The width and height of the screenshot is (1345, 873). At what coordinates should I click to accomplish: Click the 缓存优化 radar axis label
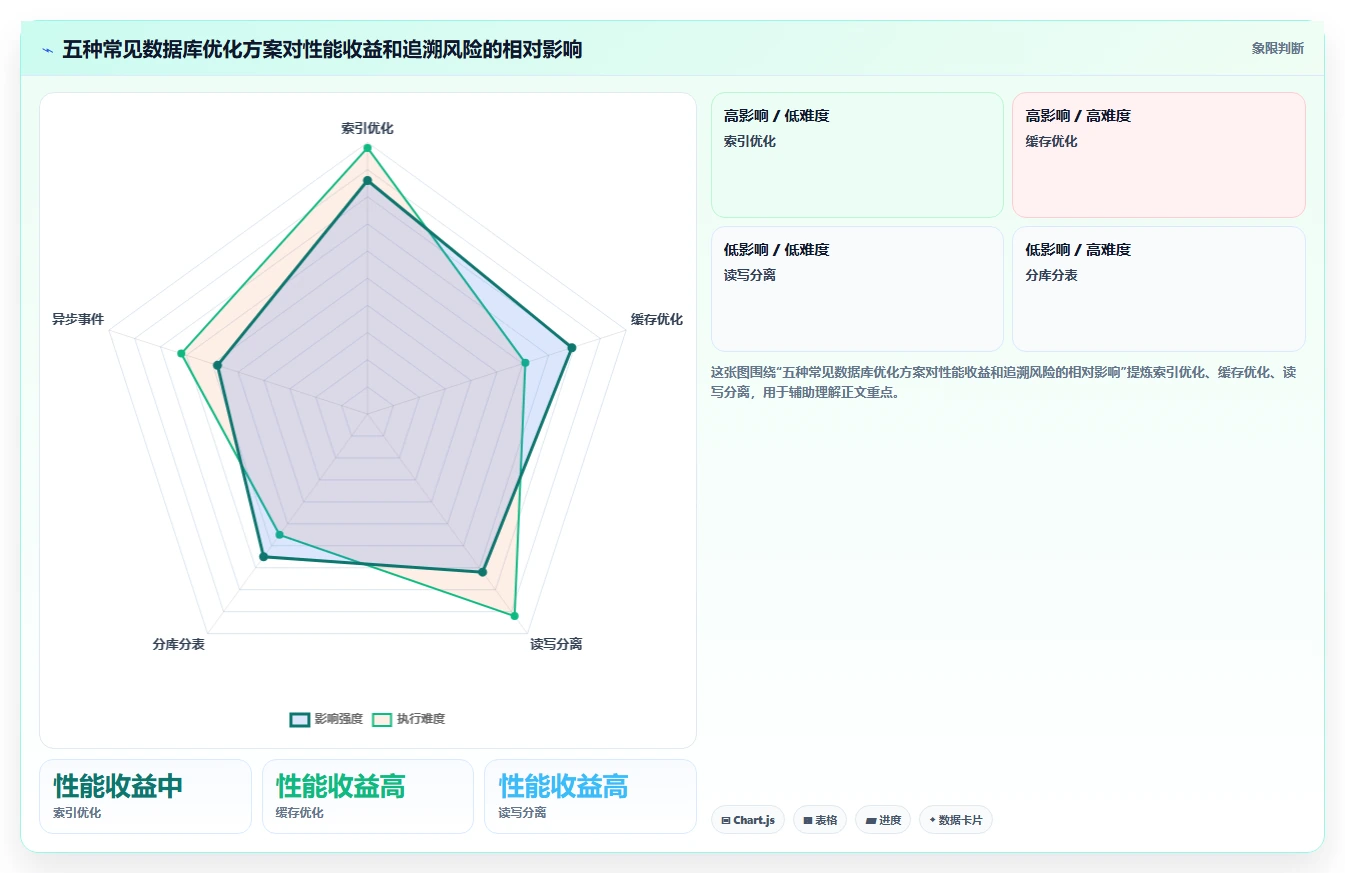click(x=657, y=319)
